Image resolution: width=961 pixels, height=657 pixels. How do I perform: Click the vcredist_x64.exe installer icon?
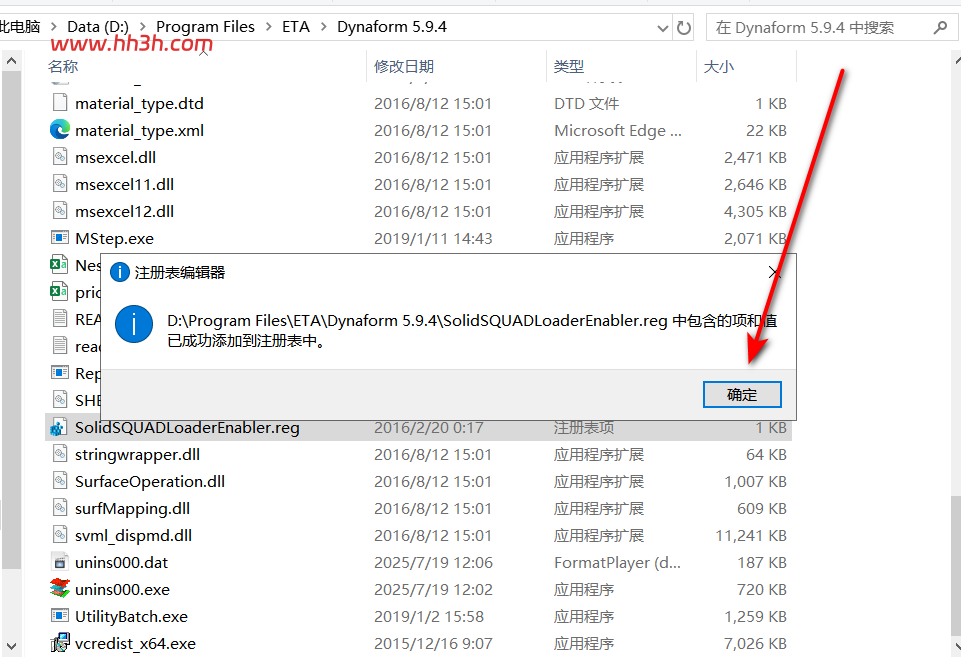coord(59,643)
